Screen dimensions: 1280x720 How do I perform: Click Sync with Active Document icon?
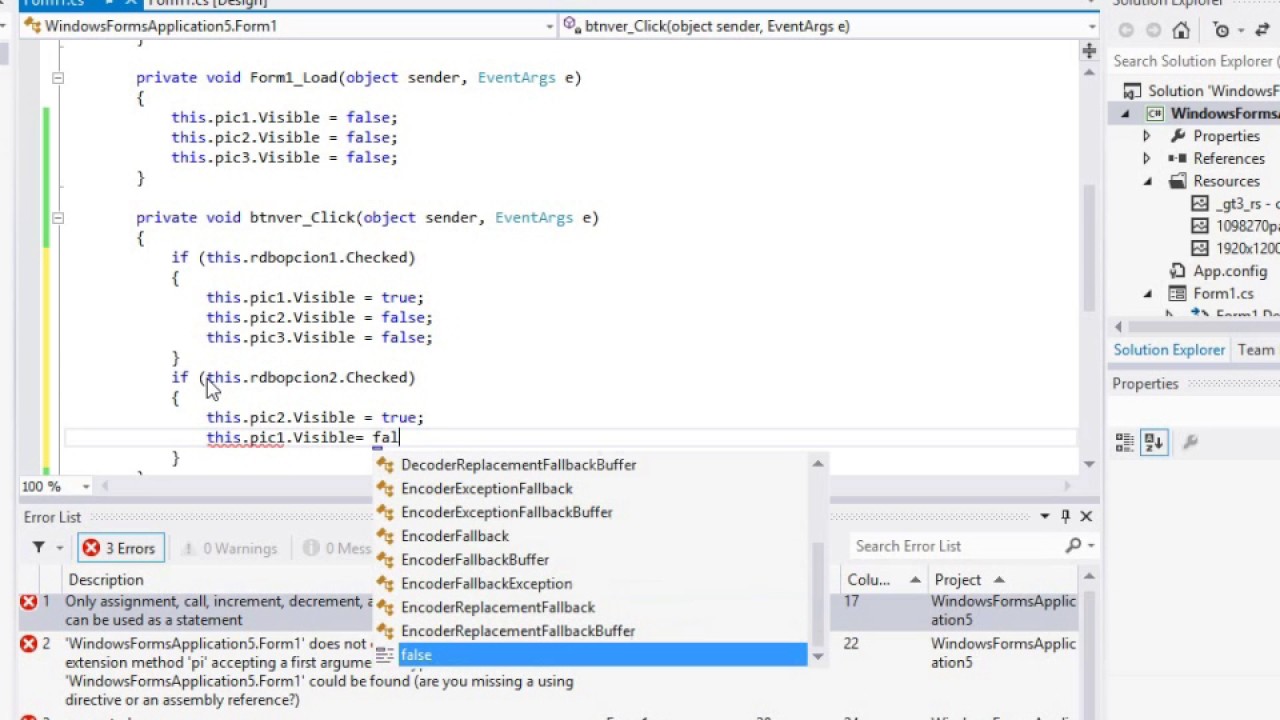coord(1262,30)
